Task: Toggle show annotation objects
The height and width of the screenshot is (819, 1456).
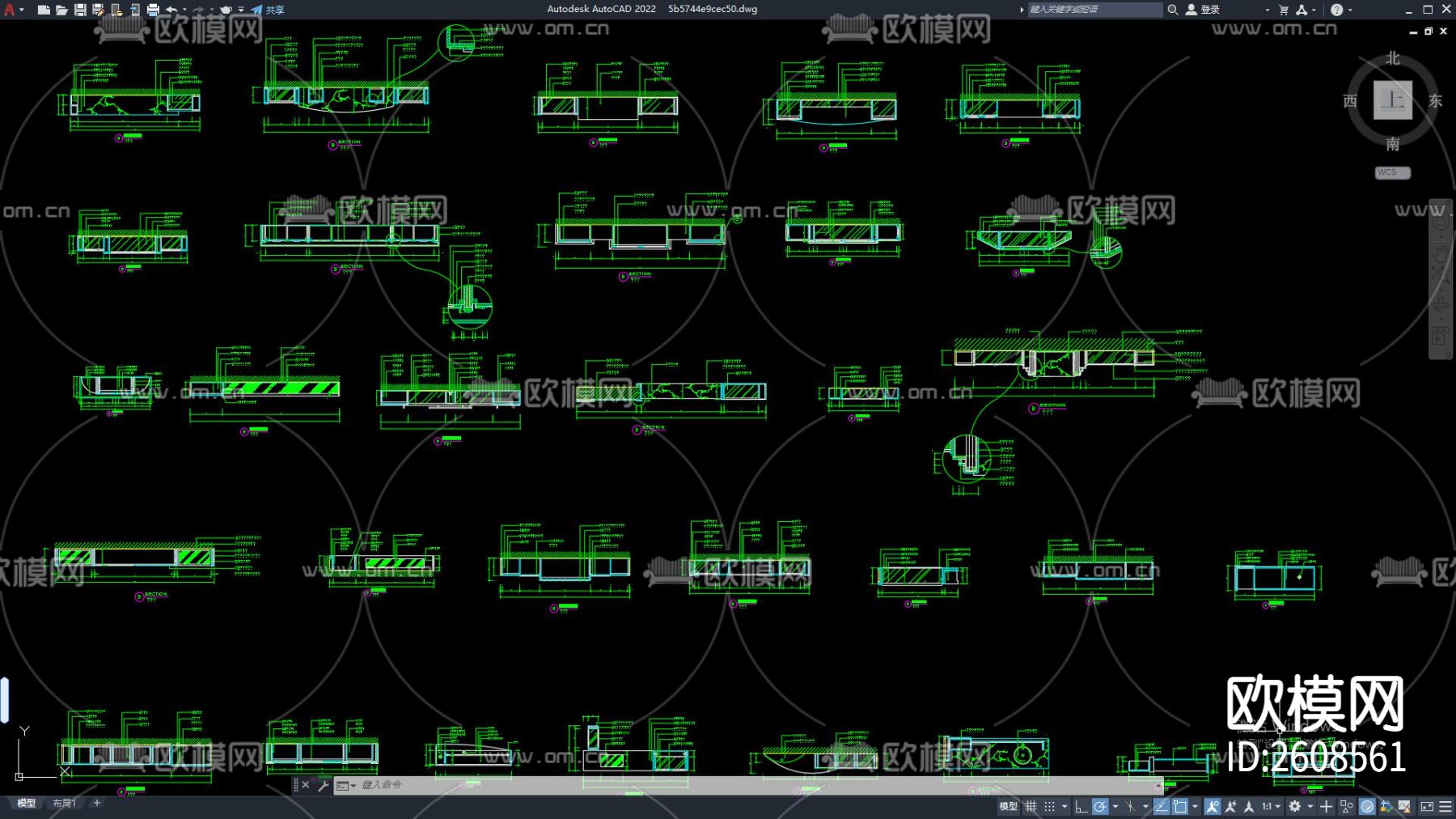Action: (x=1212, y=807)
